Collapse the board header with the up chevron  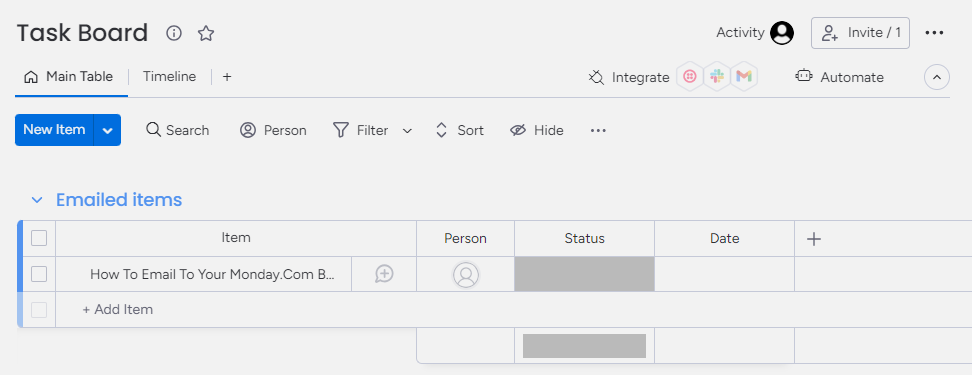tap(937, 77)
